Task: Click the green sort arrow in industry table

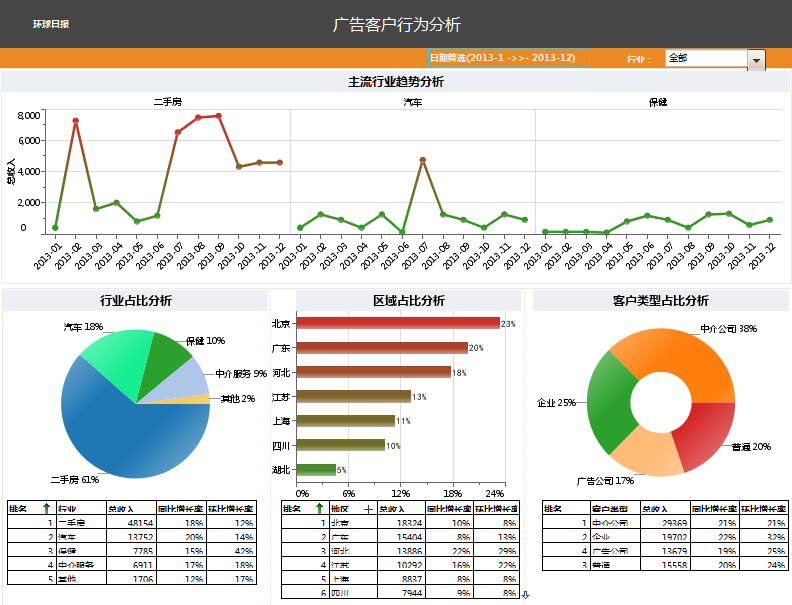Action: click(x=46, y=508)
